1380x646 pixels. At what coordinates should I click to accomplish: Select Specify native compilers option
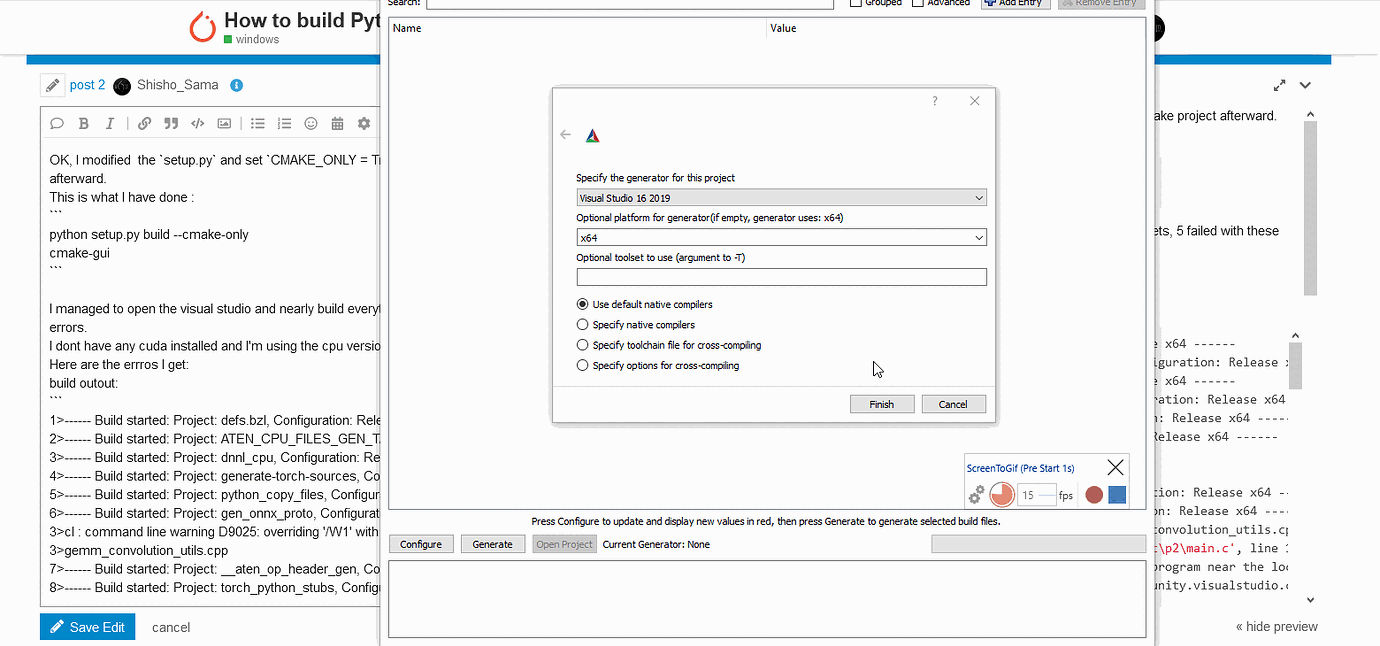point(636,324)
